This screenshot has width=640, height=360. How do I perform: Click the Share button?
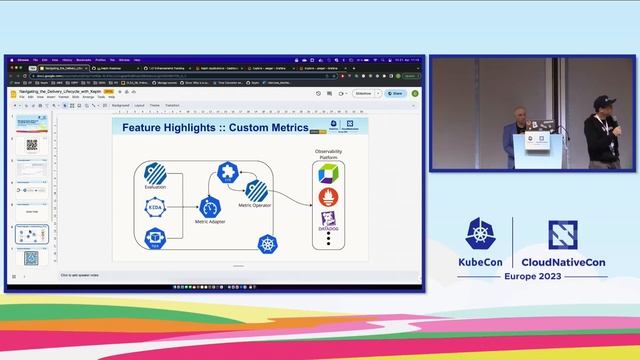pos(395,93)
